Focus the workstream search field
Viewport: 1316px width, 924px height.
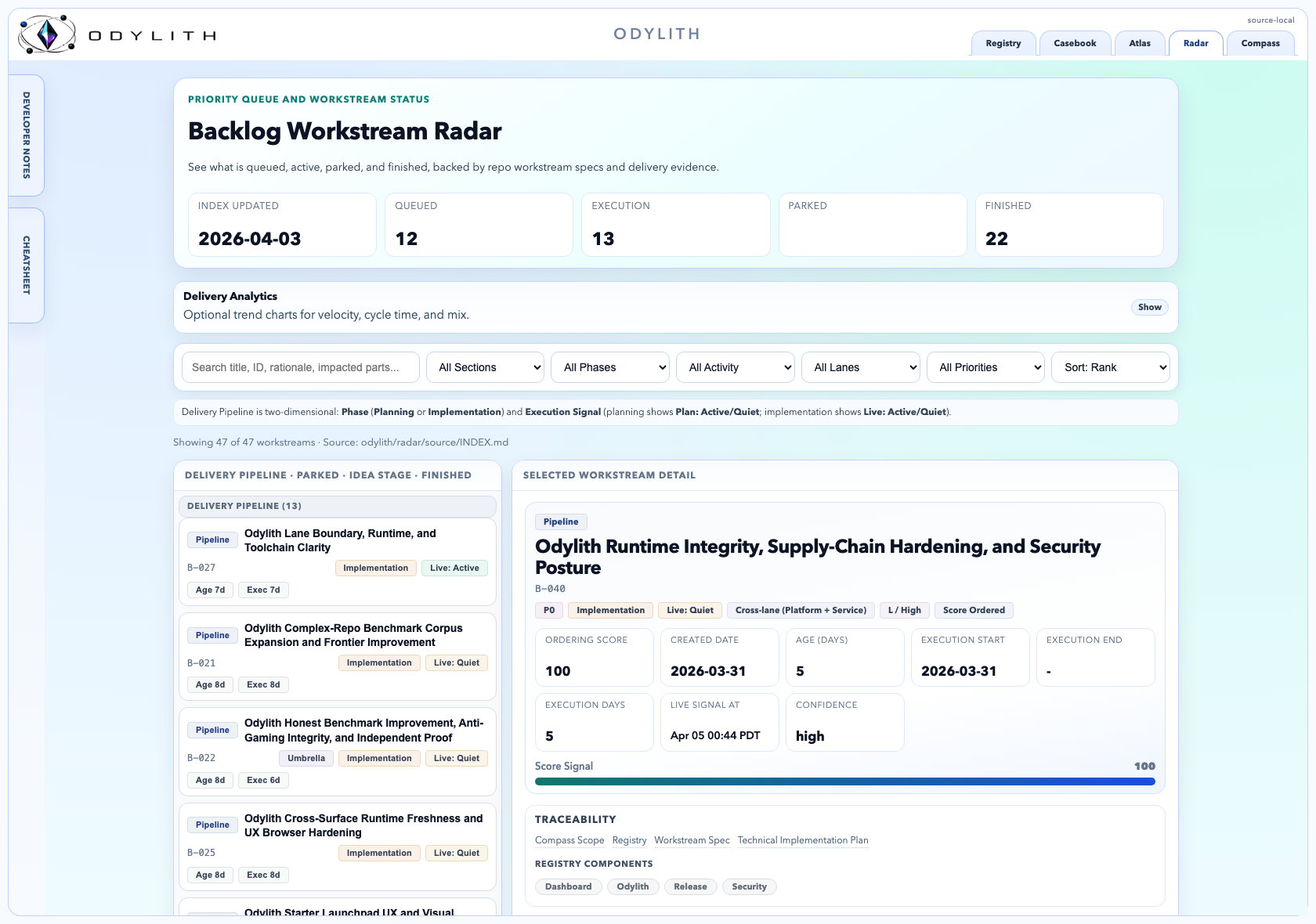coord(301,367)
